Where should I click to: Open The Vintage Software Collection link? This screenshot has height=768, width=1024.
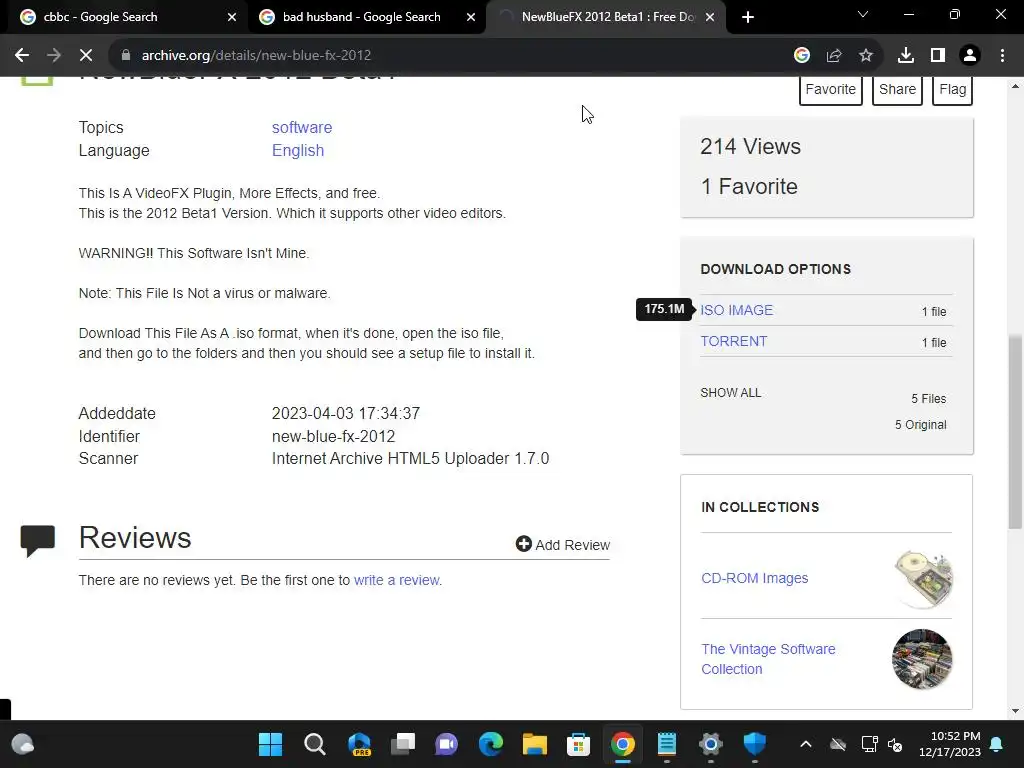click(x=768, y=659)
